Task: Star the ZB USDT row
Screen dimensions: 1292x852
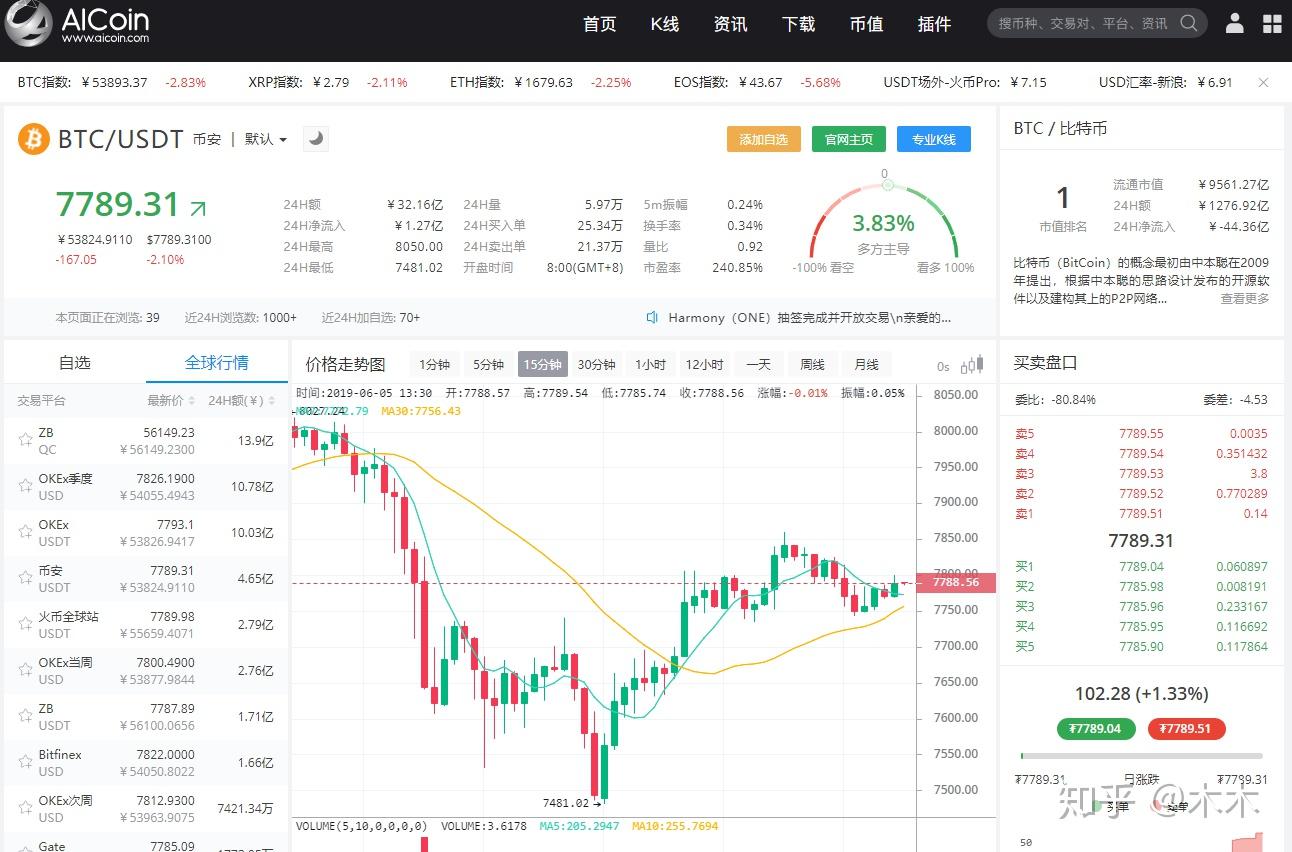Action: pyautogui.click(x=26, y=716)
